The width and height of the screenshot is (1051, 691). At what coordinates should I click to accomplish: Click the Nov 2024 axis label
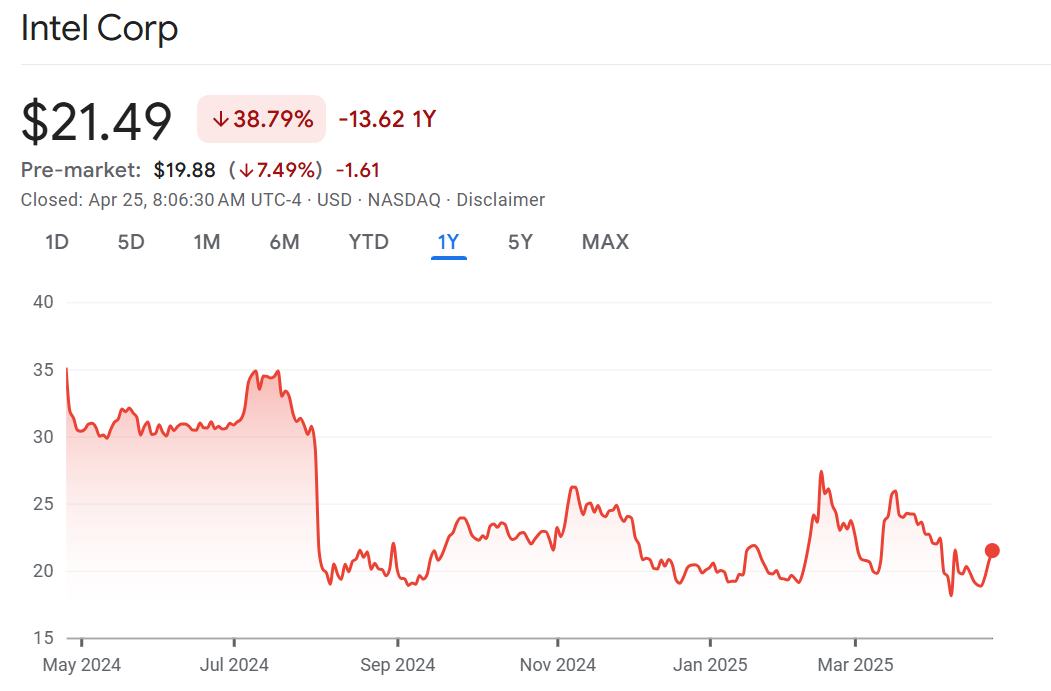pos(558,665)
